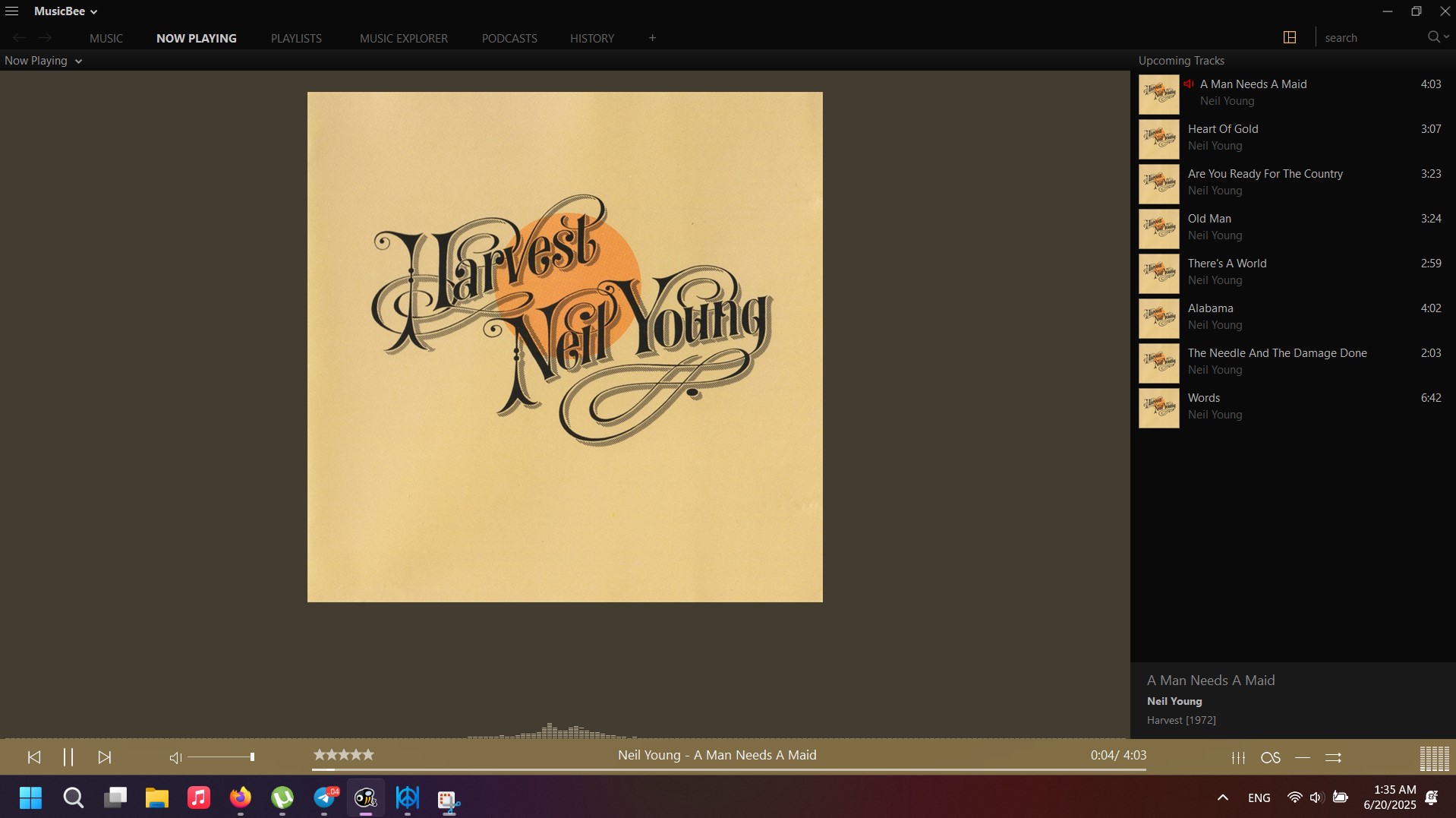This screenshot has width=1456, height=818.
Task: Navigate forward with right arrow
Action: [46, 38]
